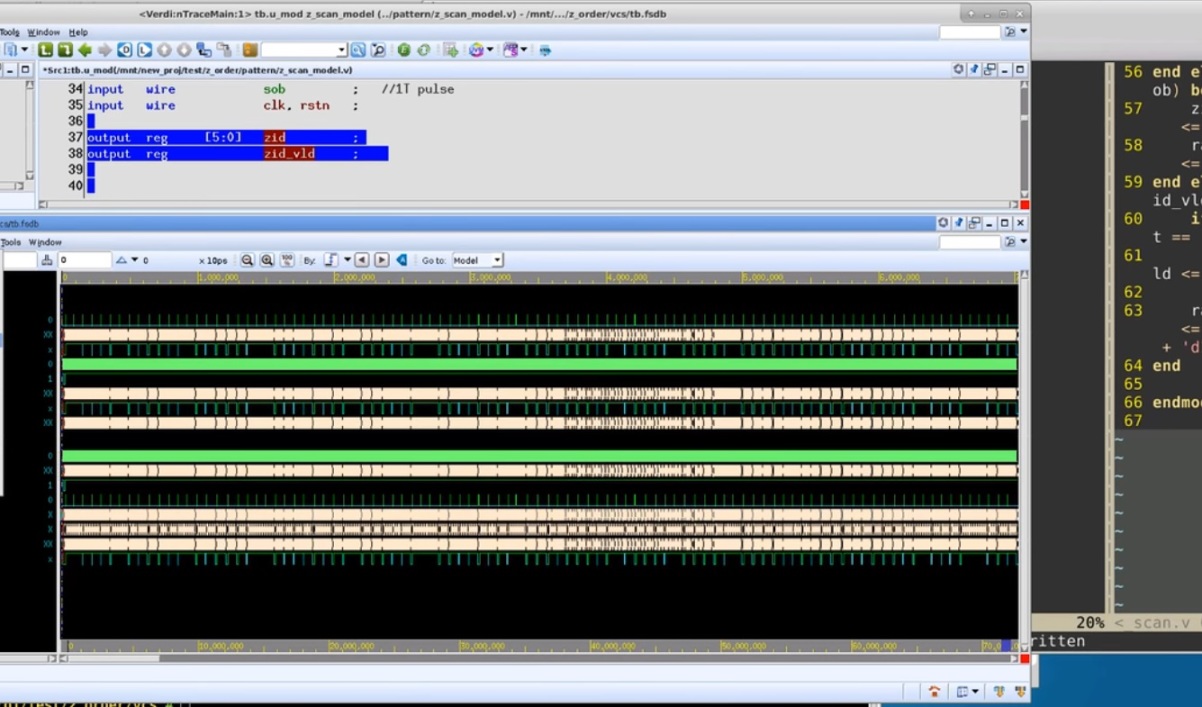Click the light green refresh toolbar icon
1202x707 pixels.
pyautogui.click(x=423, y=50)
